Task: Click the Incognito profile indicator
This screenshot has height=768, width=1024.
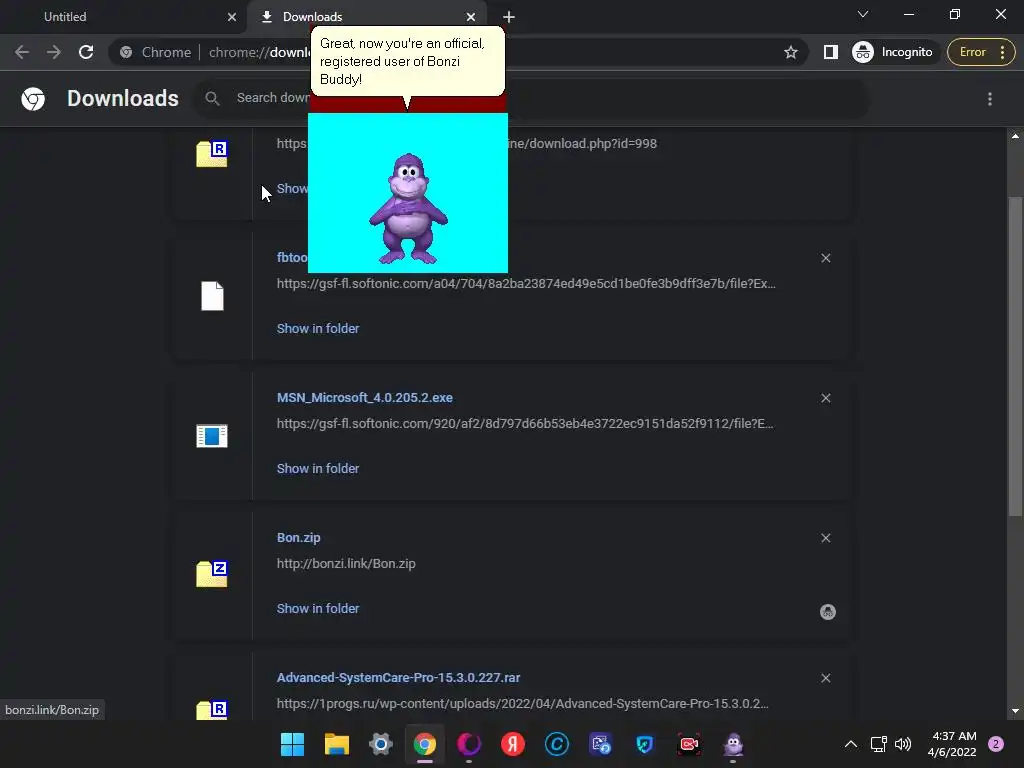Action: point(893,52)
